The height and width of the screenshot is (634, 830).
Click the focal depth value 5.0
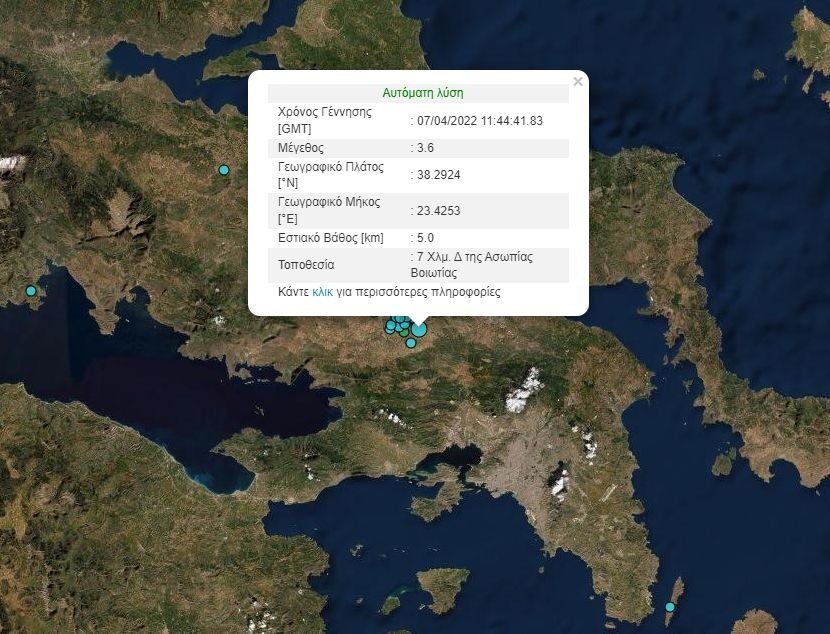[x=425, y=238]
